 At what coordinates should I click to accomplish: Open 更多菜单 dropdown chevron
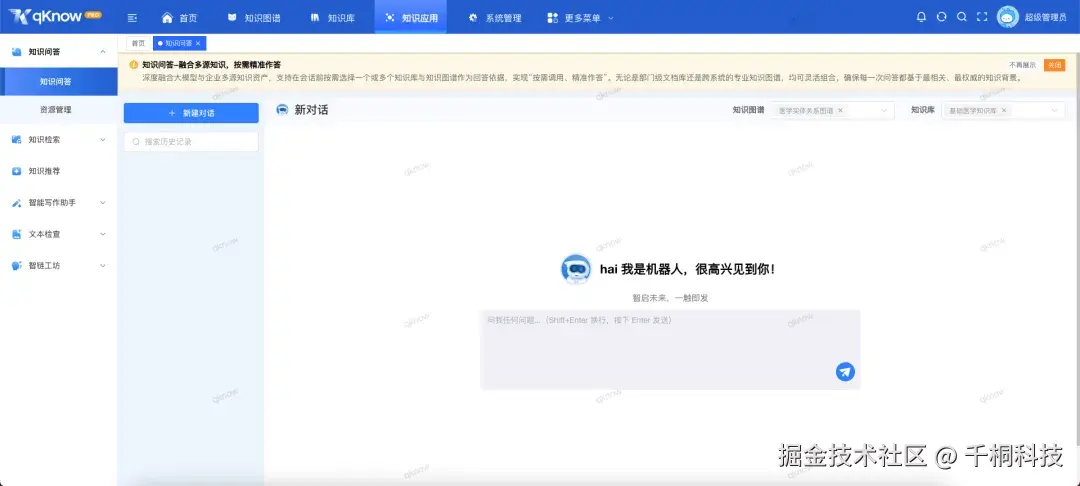click(610, 18)
